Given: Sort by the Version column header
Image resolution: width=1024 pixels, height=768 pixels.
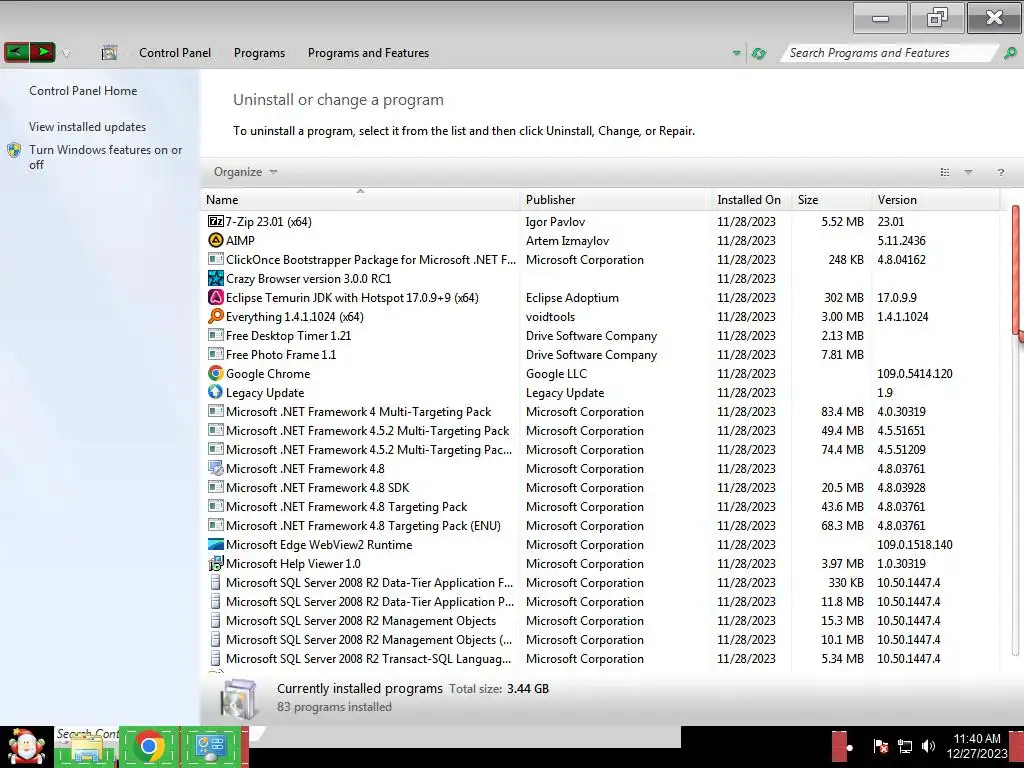Looking at the screenshot, I should pos(935,200).
